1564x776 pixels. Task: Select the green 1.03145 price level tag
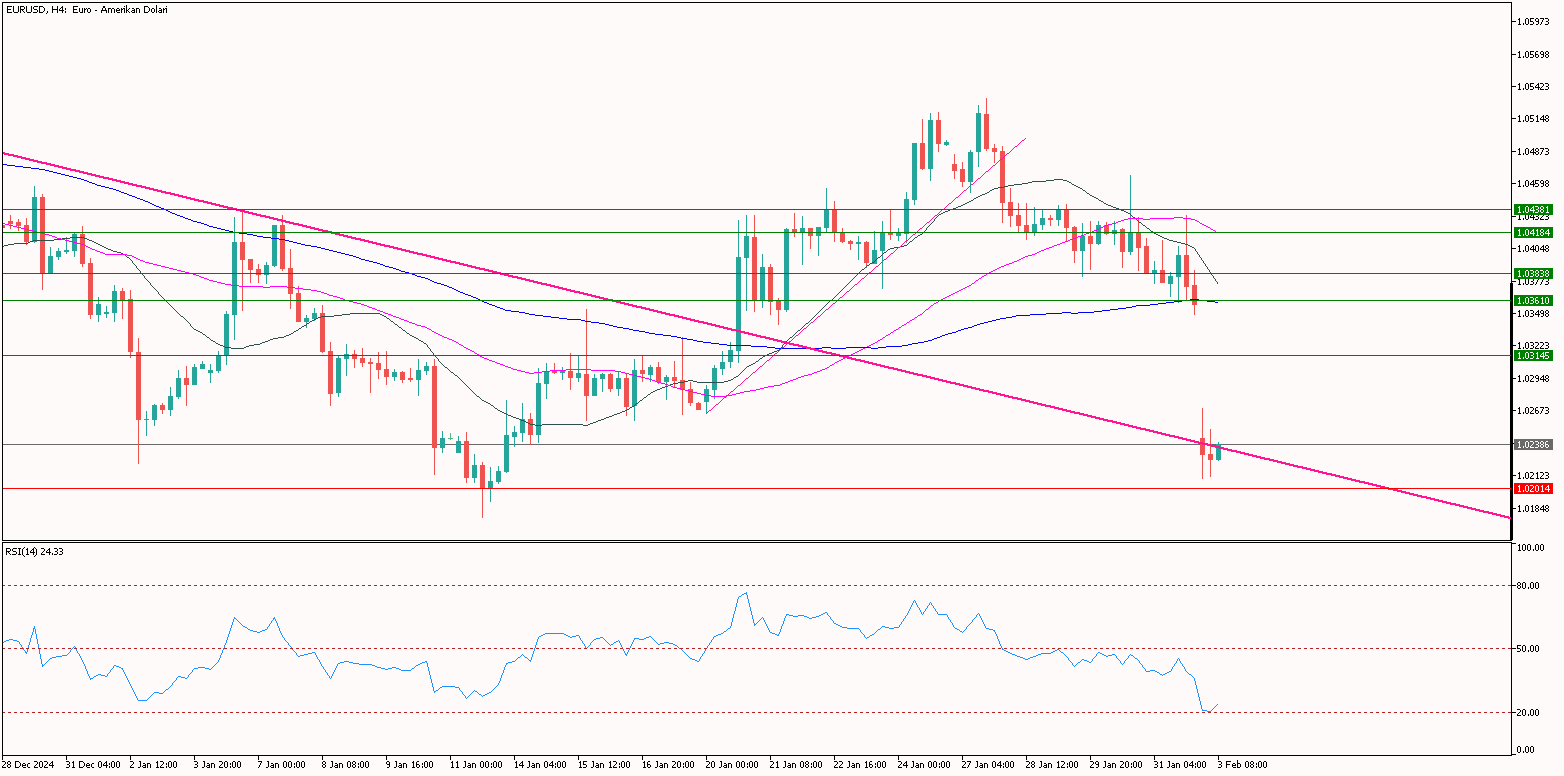click(x=1533, y=355)
